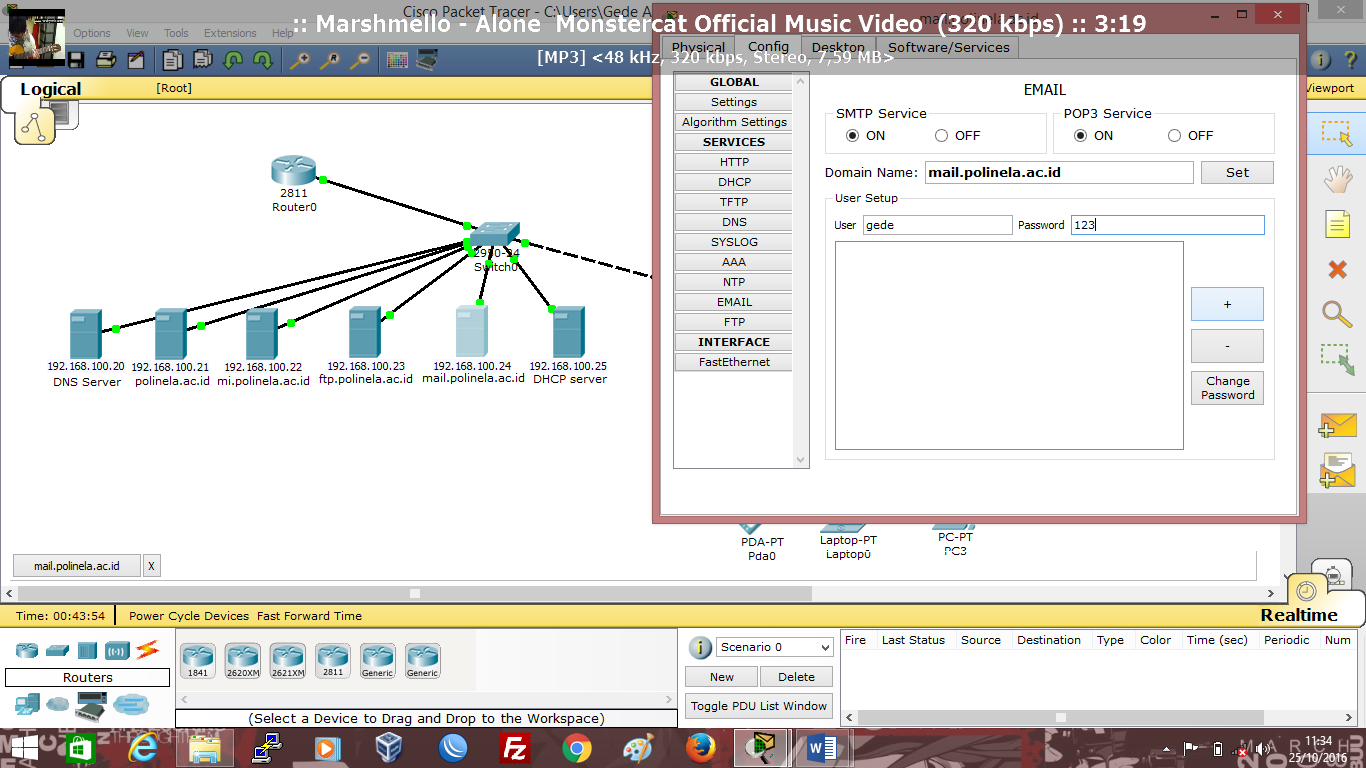Open the FTP service settings
Image resolution: width=1366 pixels, height=768 pixels.
pyautogui.click(x=734, y=322)
